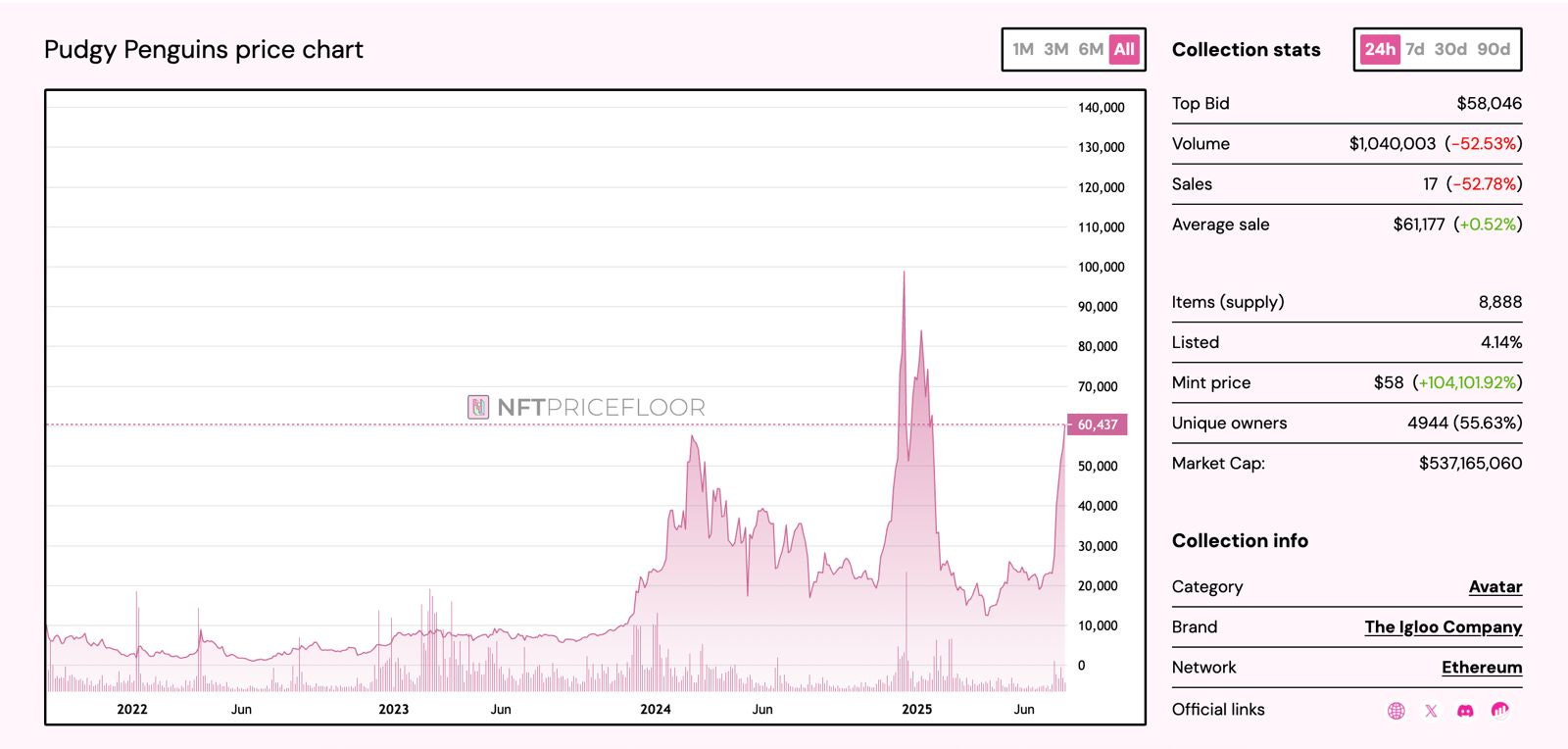Viewport: 1568px width, 749px height.
Task: Click the Unique owners label
Action: (x=1230, y=424)
